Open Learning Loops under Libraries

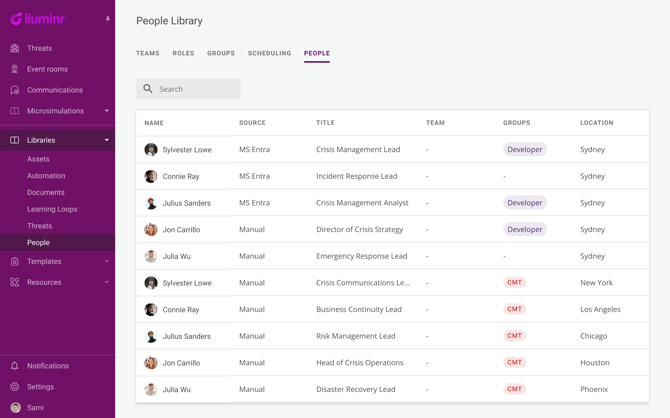point(52,209)
